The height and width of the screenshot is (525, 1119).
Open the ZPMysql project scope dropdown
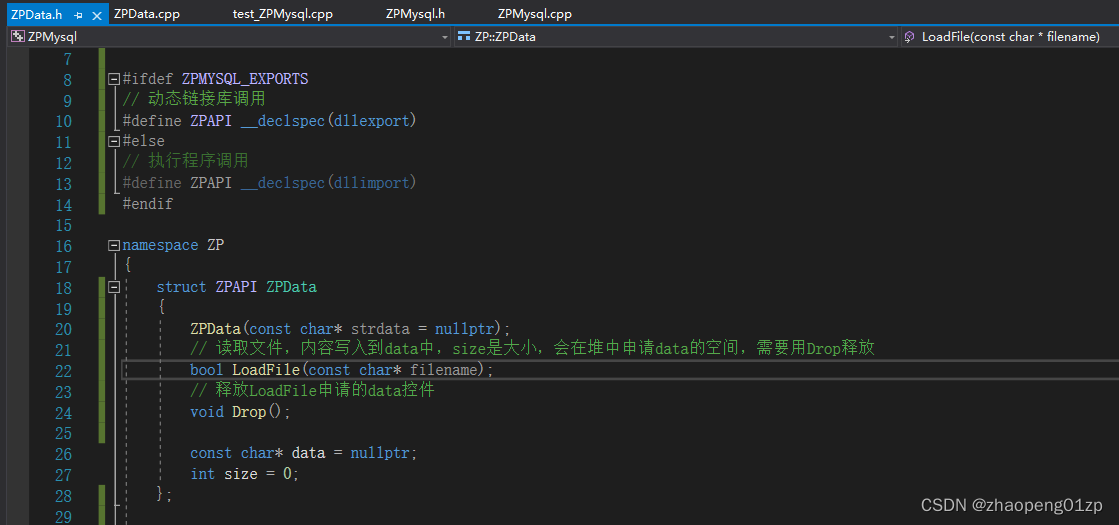pyautogui.click(x=445, y=37)
